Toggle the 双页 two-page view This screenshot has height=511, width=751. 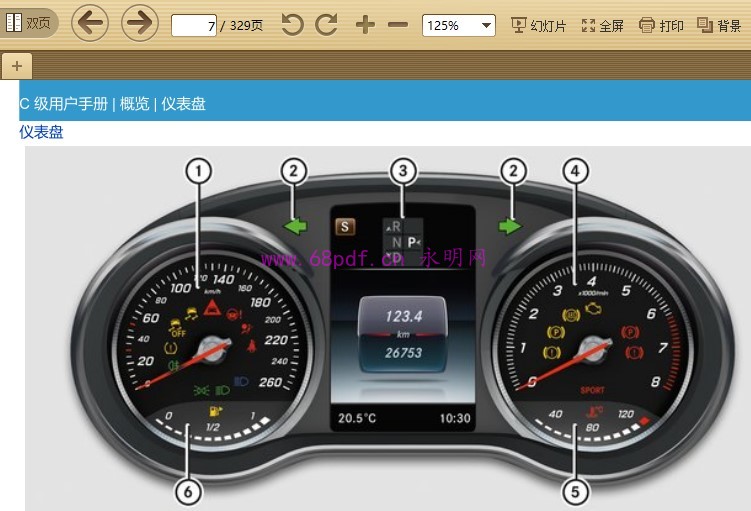click(30, 24)
